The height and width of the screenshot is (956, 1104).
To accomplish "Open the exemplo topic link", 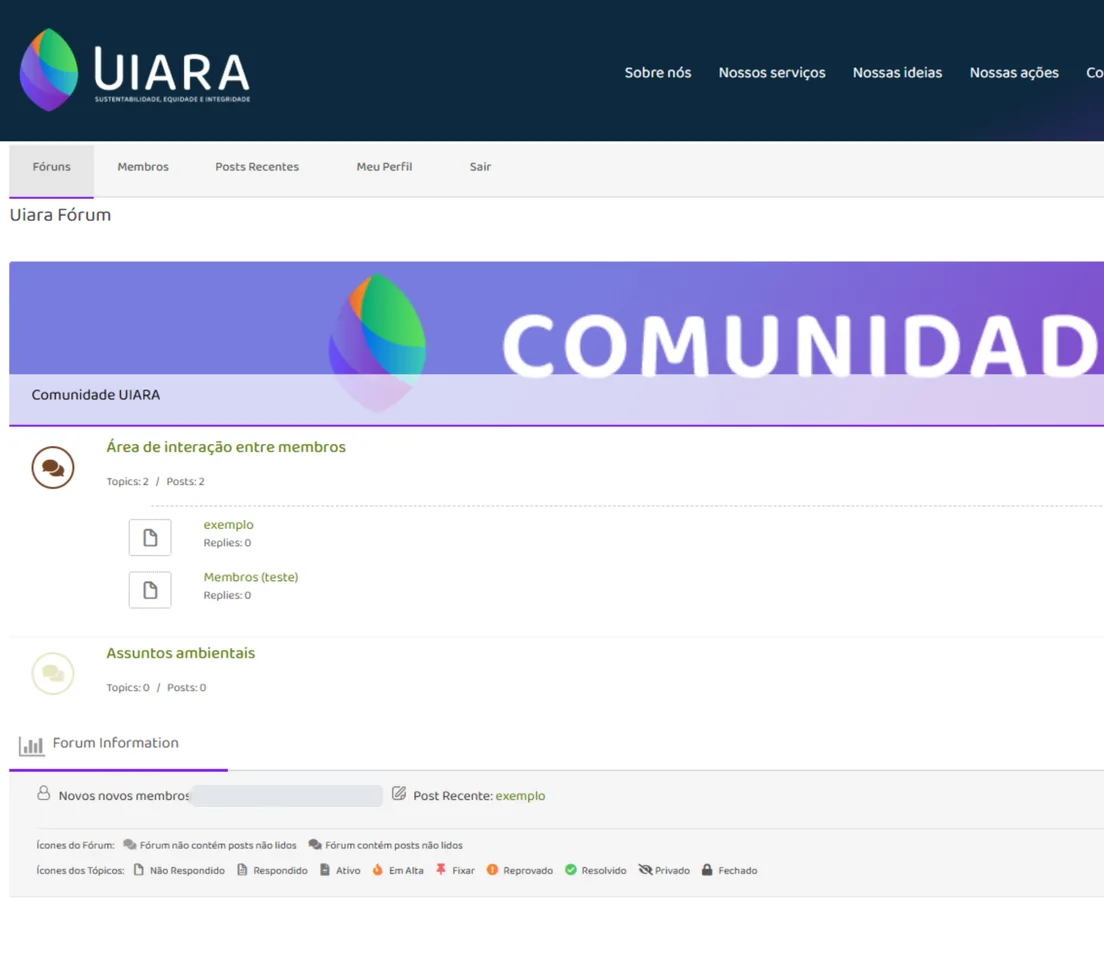I will (x=228, y=524).
